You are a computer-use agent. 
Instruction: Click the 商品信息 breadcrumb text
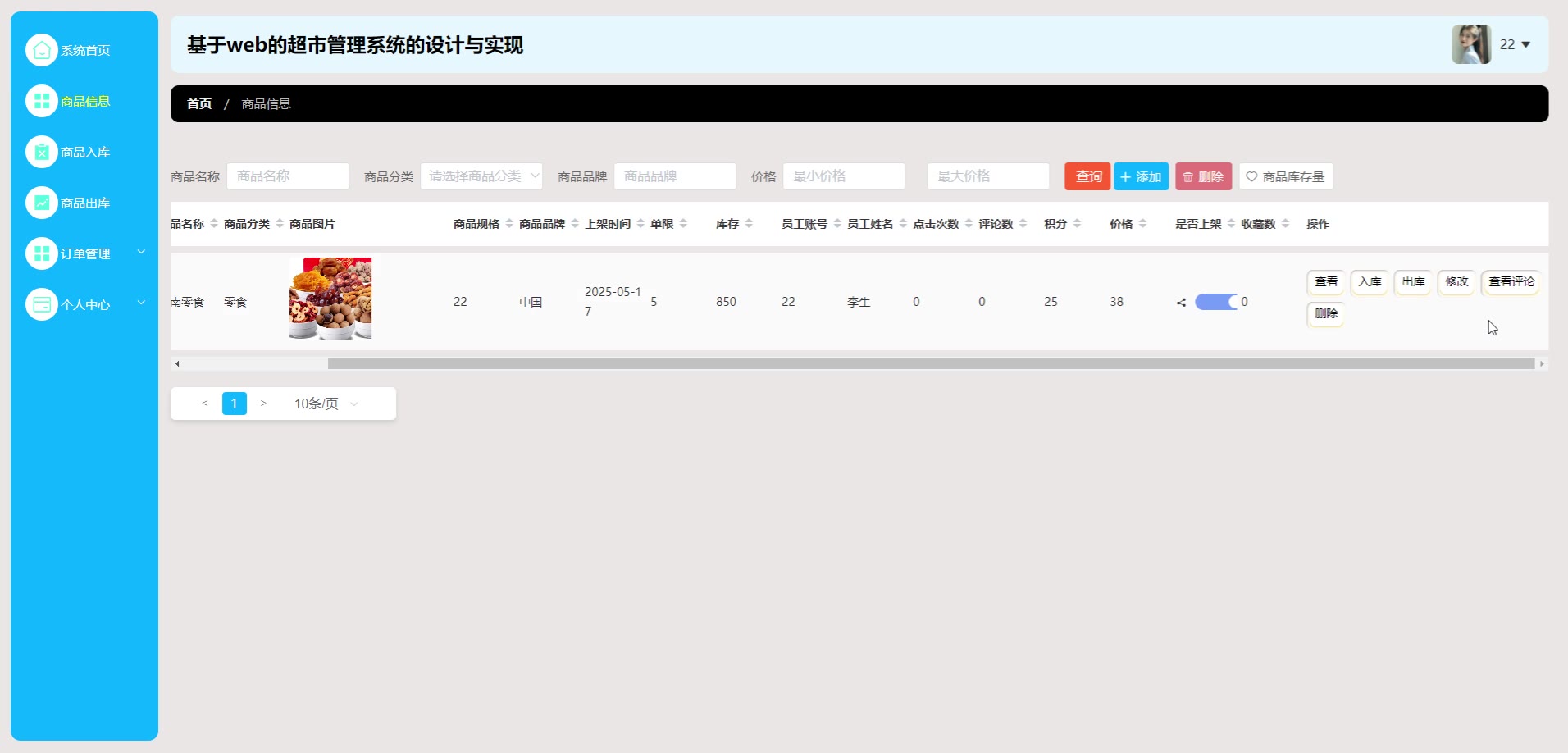click(x=266, y=103)
